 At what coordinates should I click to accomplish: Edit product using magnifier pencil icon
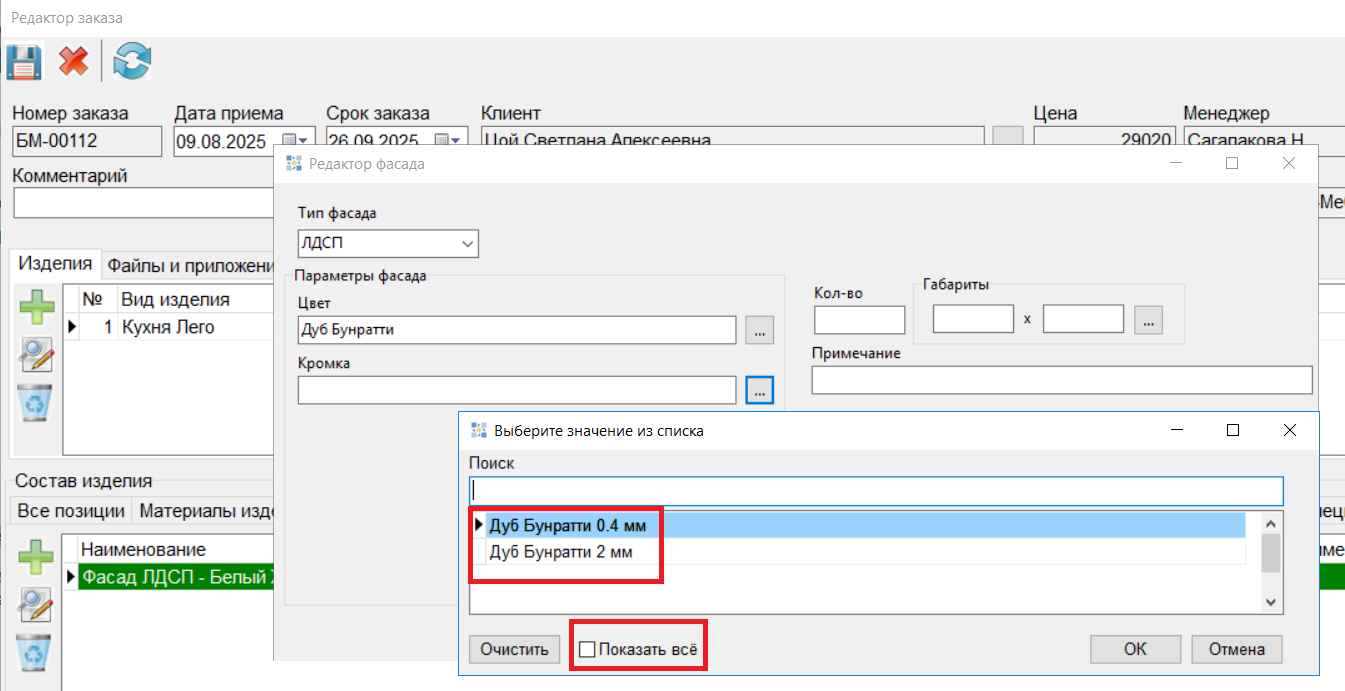pyautogui.click(x=37, y=354)
